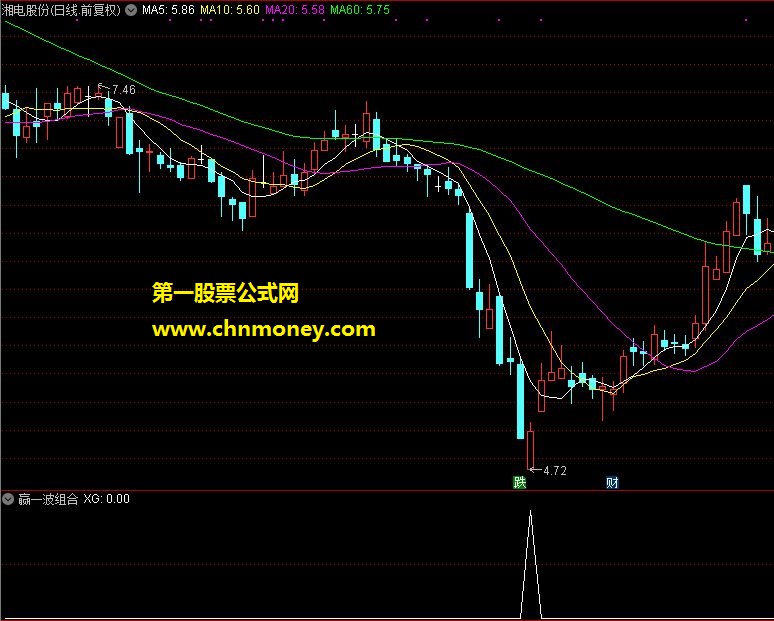Open the 赢一波组合 indicator dropdown arrow
This screenshot has width=774, height=621.
pyautogui.click(x=8, y=499)
